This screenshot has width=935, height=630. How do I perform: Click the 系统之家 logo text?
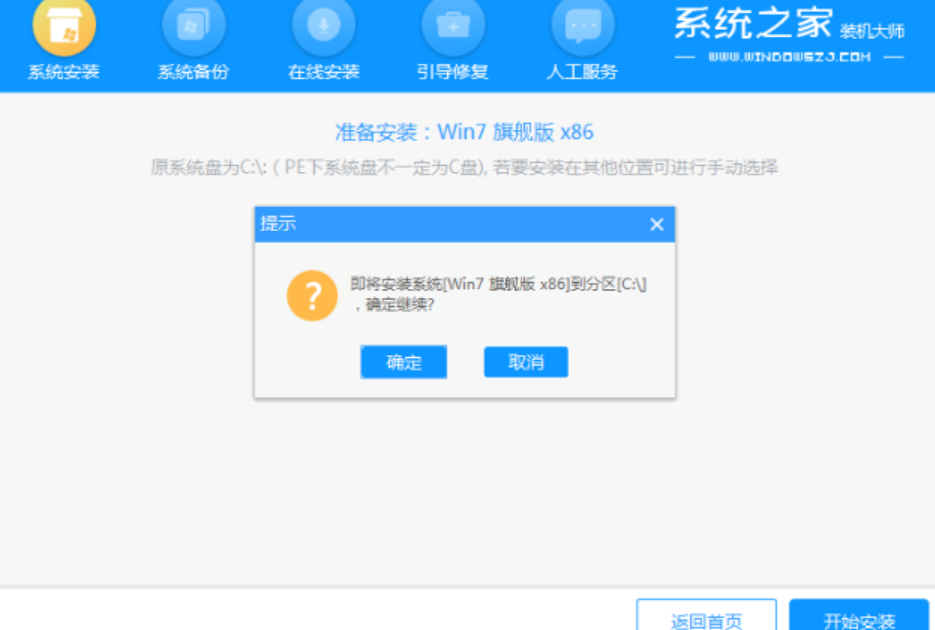(x=753, y=24)
